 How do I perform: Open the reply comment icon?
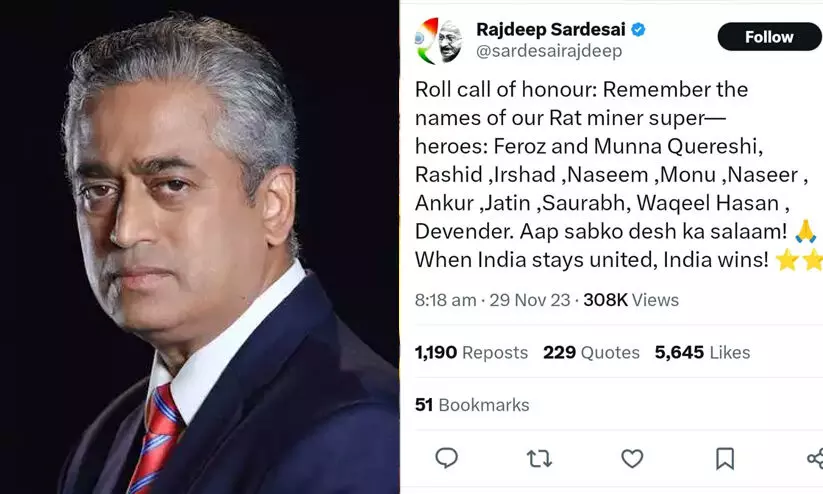pos(447,458)
